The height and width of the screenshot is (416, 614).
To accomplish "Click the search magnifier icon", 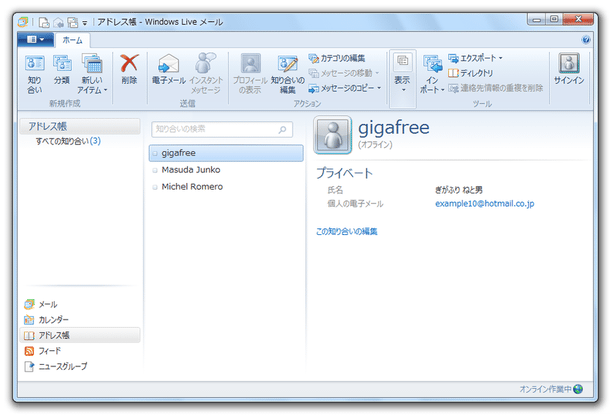I will 282,129.
